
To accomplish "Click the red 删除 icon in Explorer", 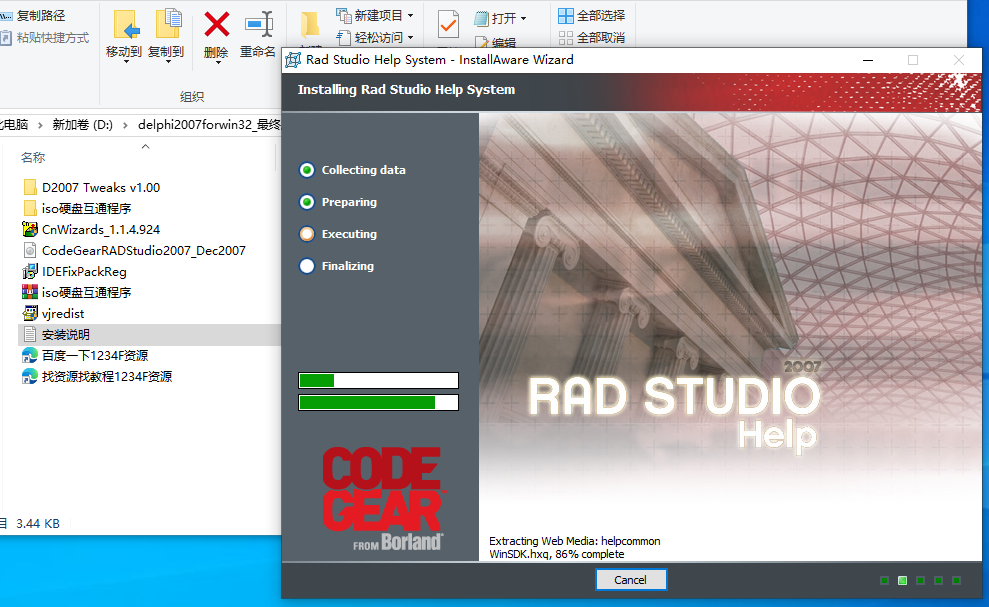I will pos(216,25).
